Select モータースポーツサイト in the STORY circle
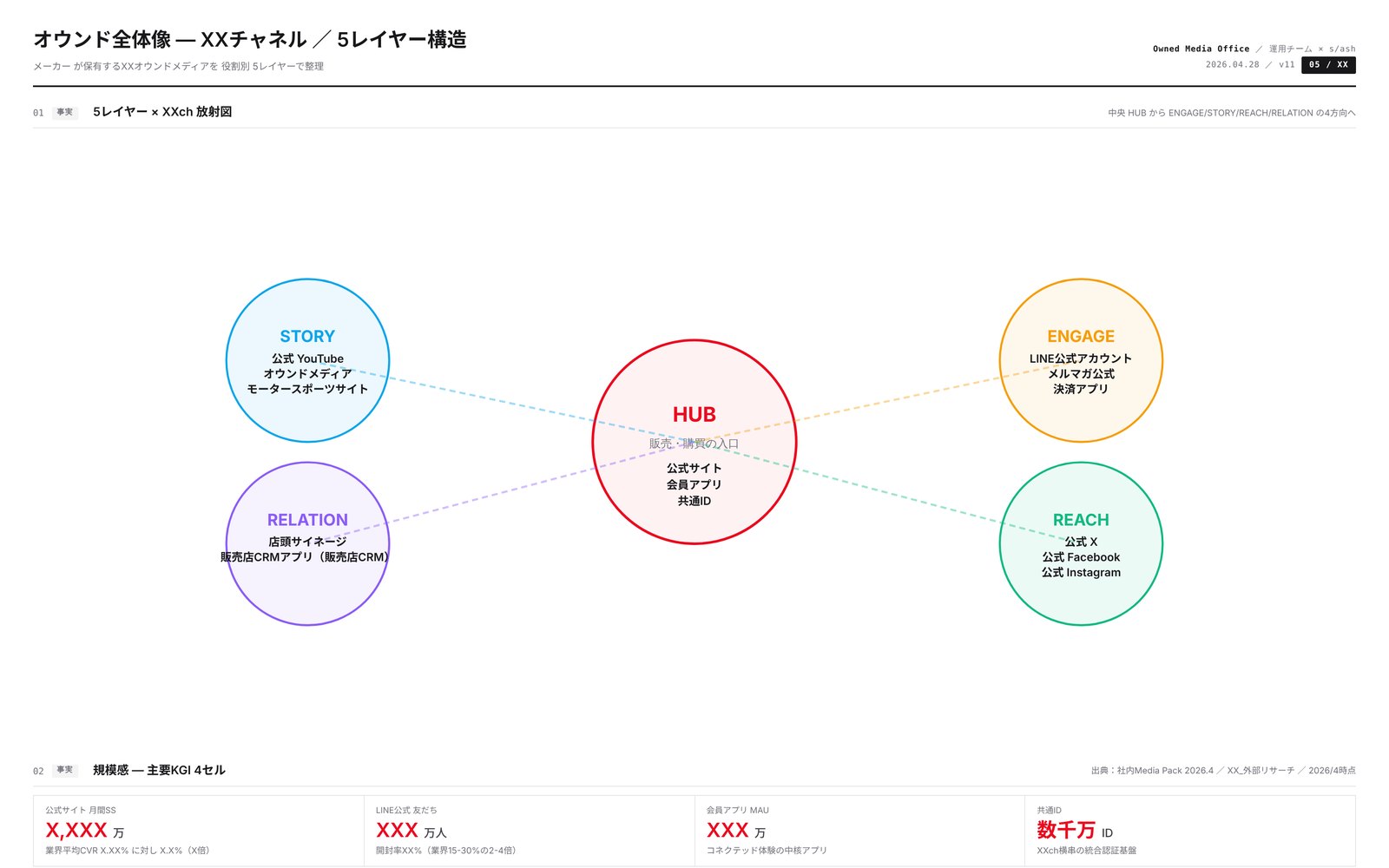This screenshot has width=1389, height=868. [307, 389]
